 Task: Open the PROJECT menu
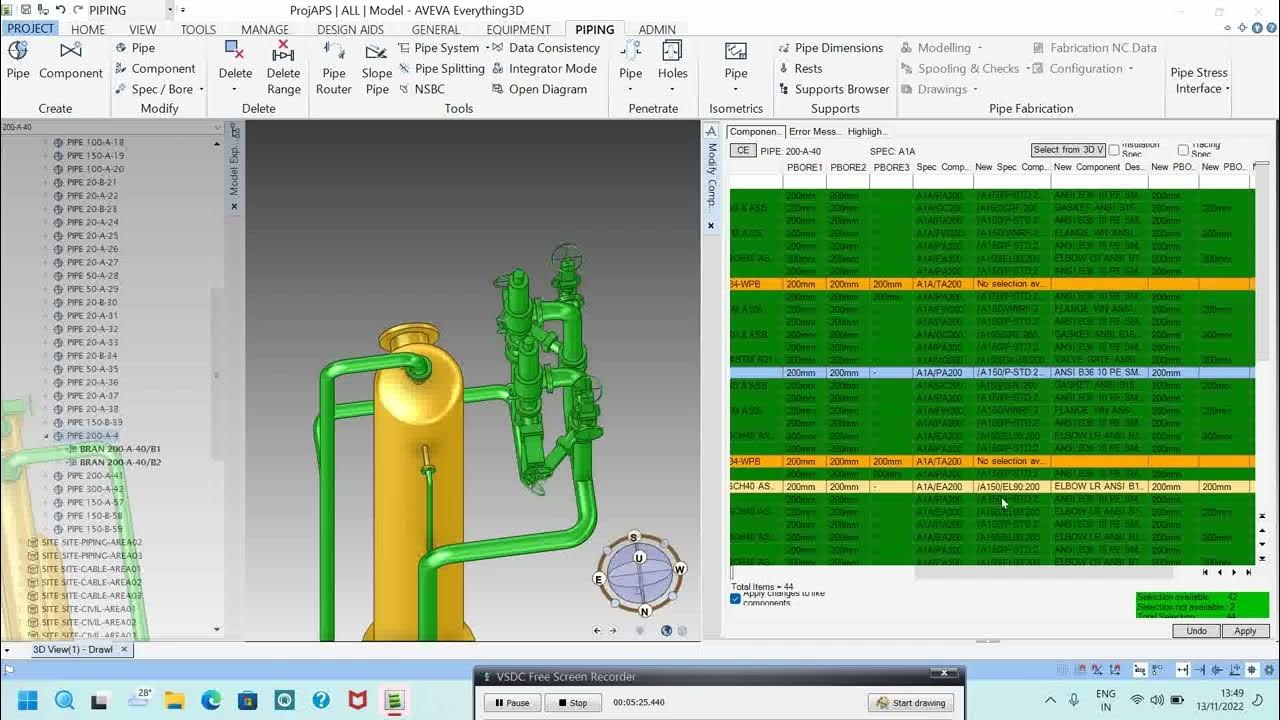point(30,29)
